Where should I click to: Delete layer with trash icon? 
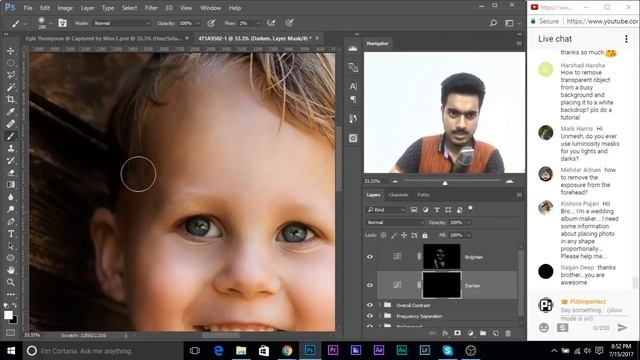(508, 333)
